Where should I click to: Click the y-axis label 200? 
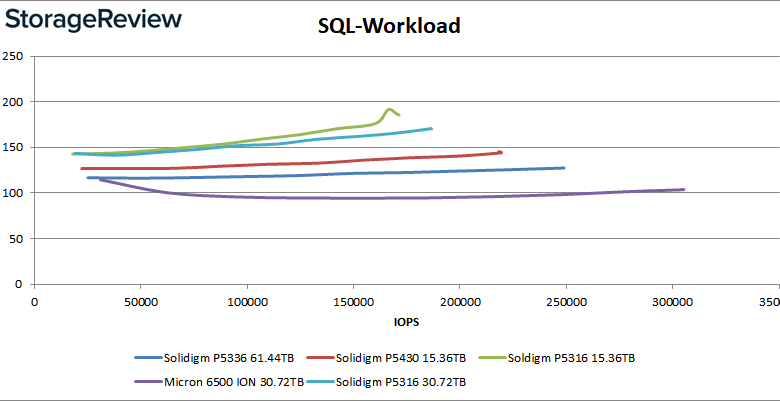[14, 101]
